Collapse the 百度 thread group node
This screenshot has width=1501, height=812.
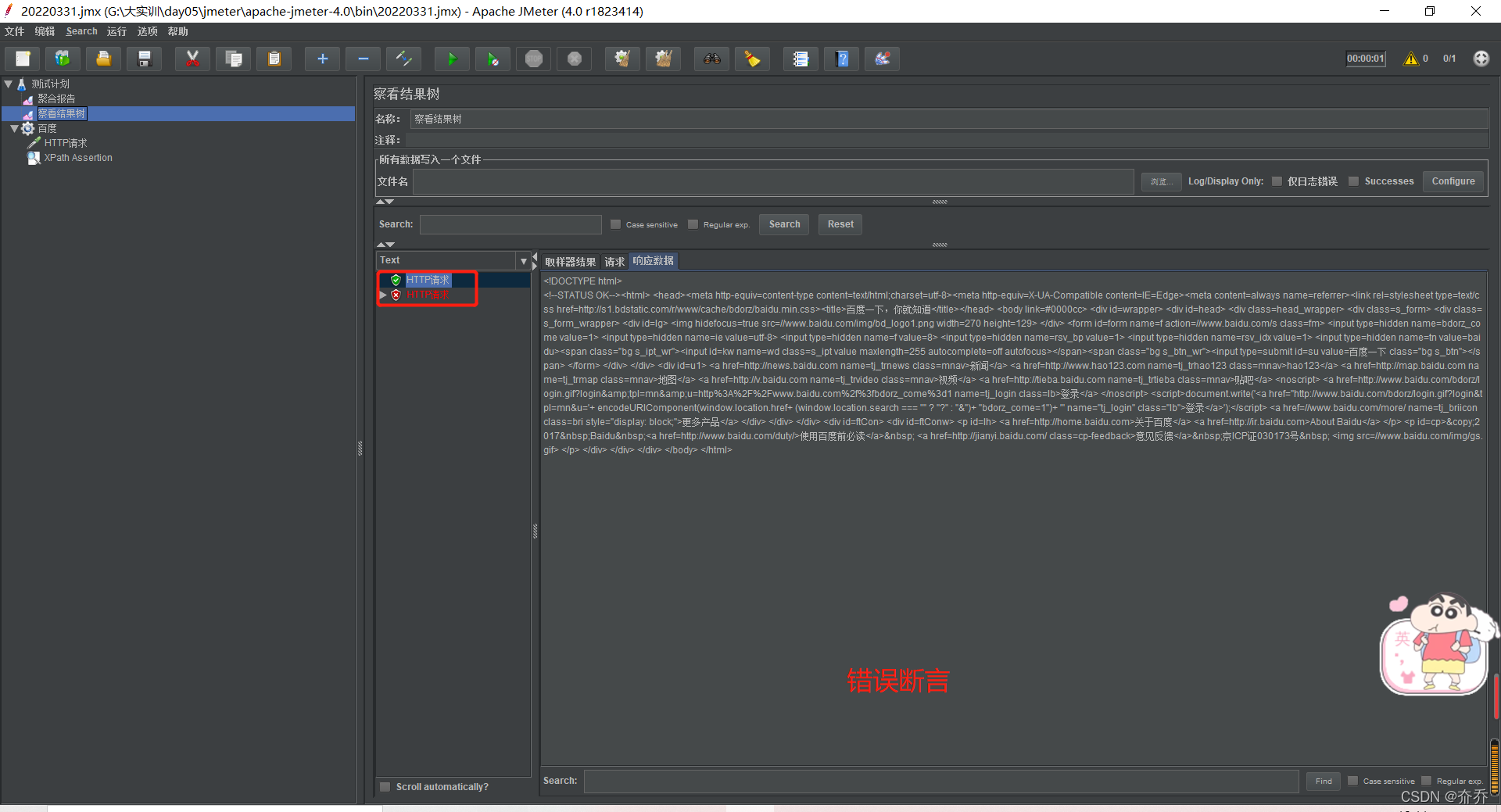pos(14,128)
